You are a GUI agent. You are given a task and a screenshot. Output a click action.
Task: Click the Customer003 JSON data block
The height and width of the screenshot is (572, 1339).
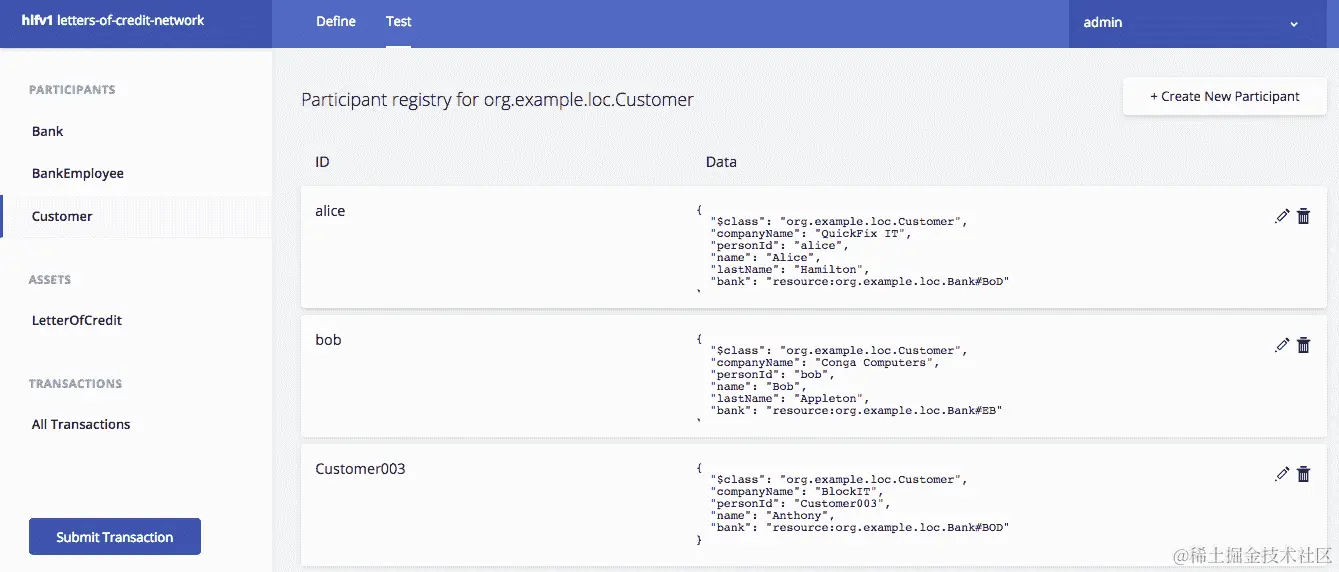(855, 504)
